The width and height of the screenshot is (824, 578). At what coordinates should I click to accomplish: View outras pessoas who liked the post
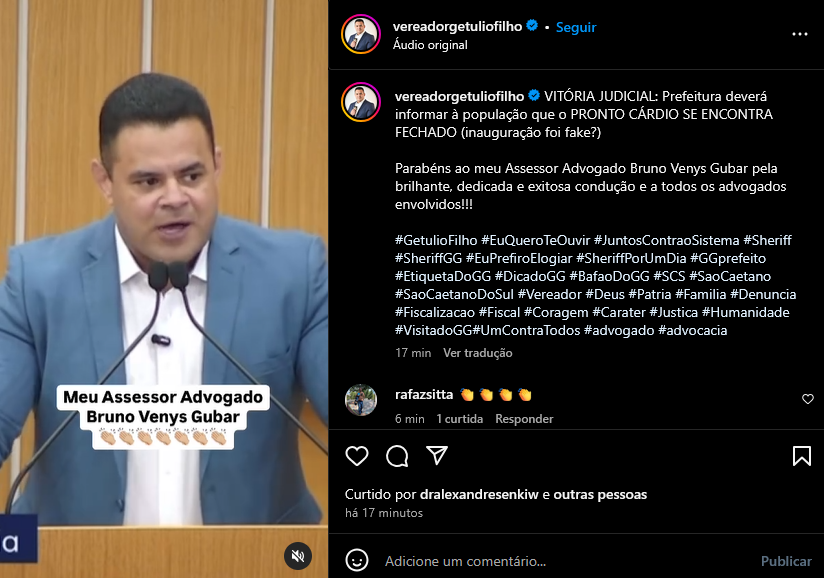click(600, 494)
